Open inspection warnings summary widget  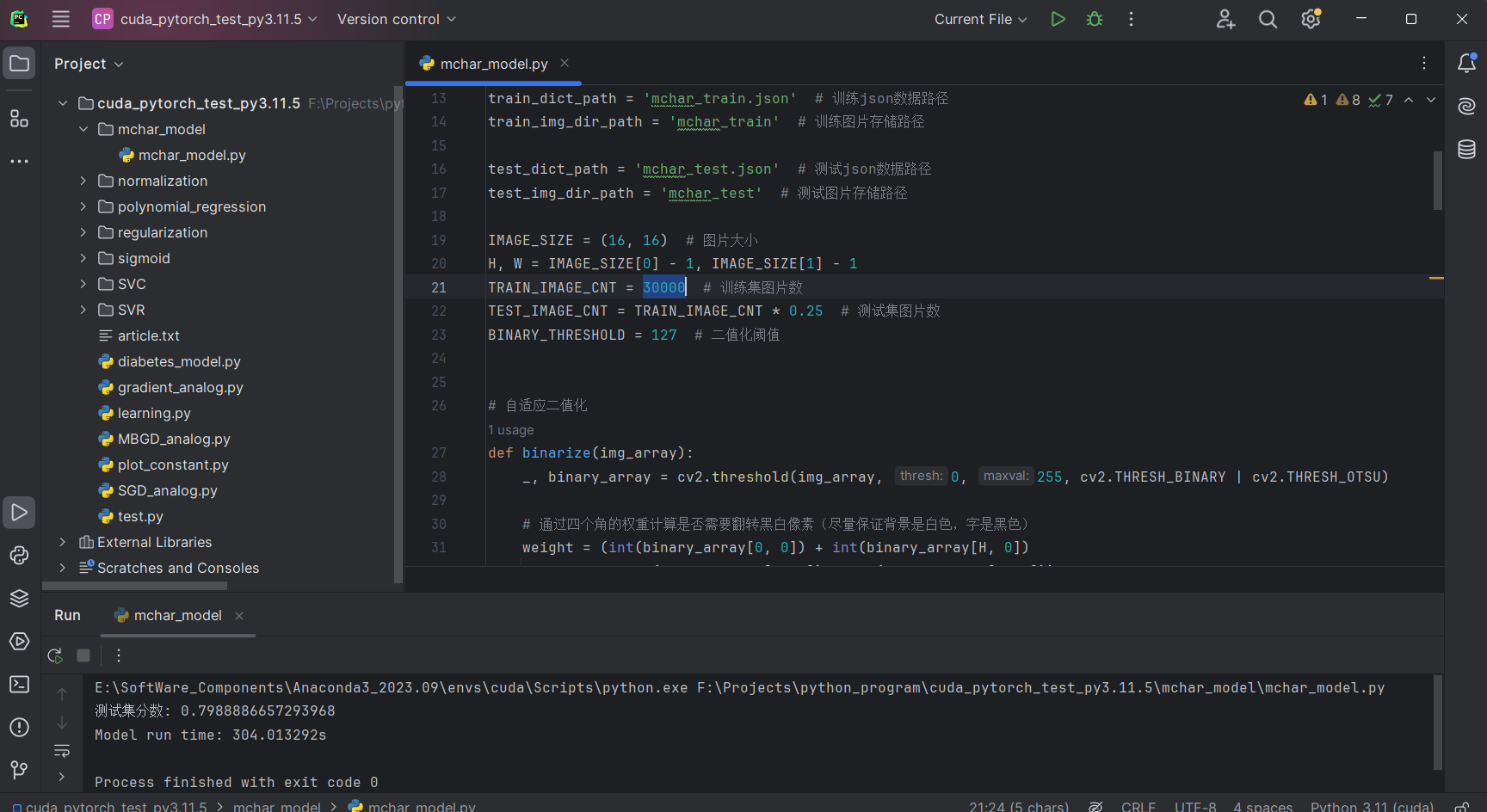[x=1348, y=100]
